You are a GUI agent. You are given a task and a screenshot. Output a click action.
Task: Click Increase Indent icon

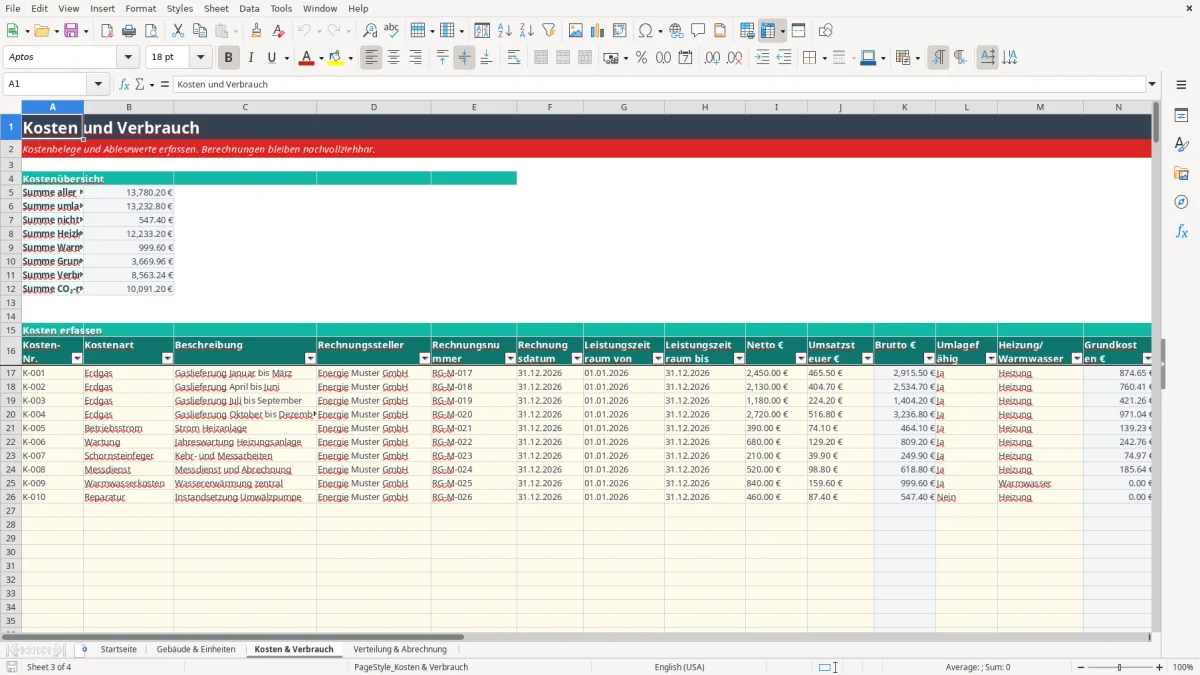[762, 58]
